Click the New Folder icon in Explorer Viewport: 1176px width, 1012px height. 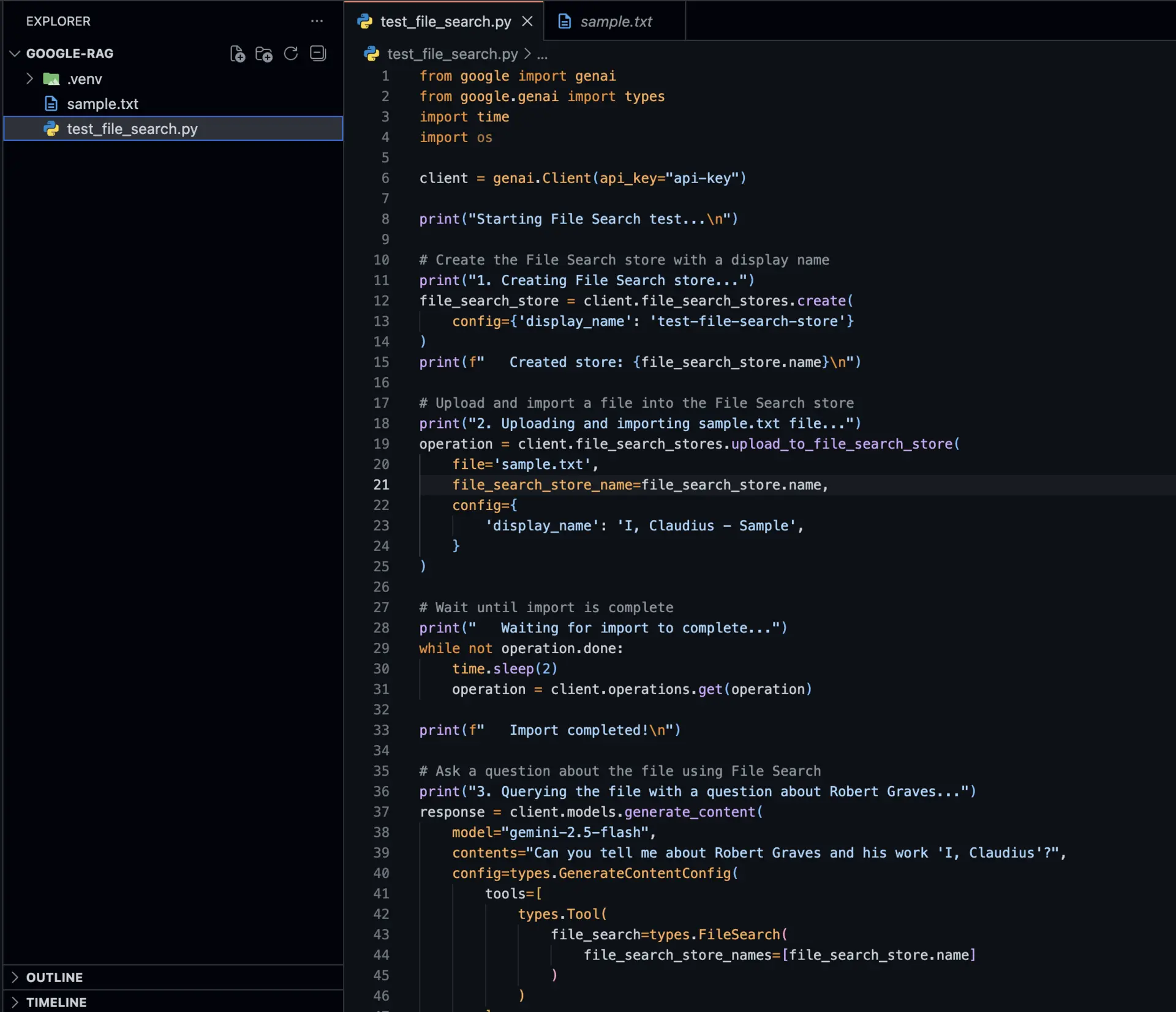point(264,53)
